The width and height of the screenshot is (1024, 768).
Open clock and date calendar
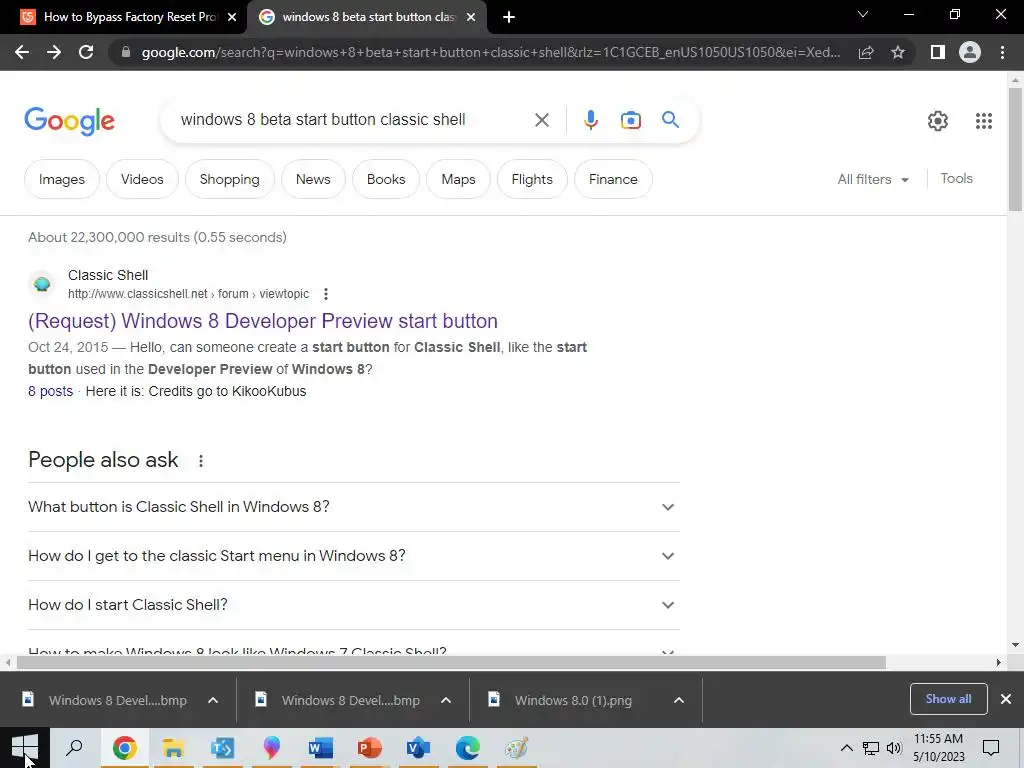click(x=938, y=748)
